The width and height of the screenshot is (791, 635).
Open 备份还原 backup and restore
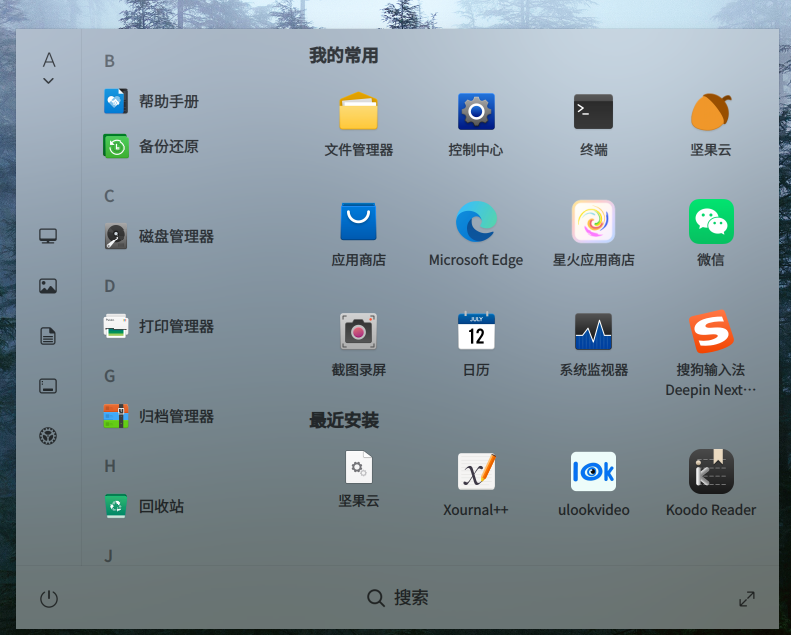pyautogui.click(x=151, y=146)
